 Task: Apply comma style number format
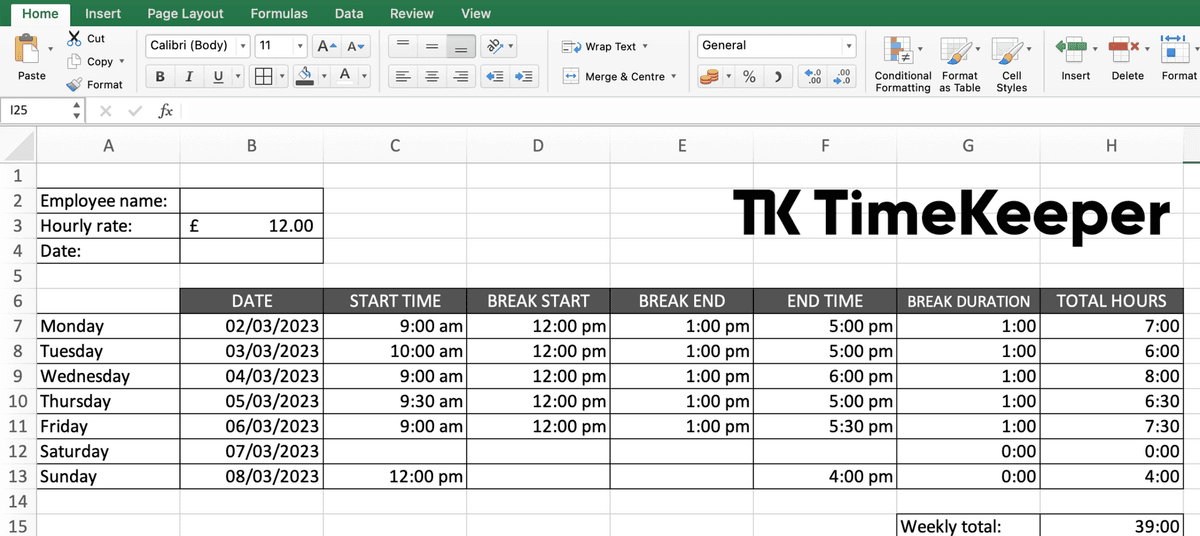(779, 77)
